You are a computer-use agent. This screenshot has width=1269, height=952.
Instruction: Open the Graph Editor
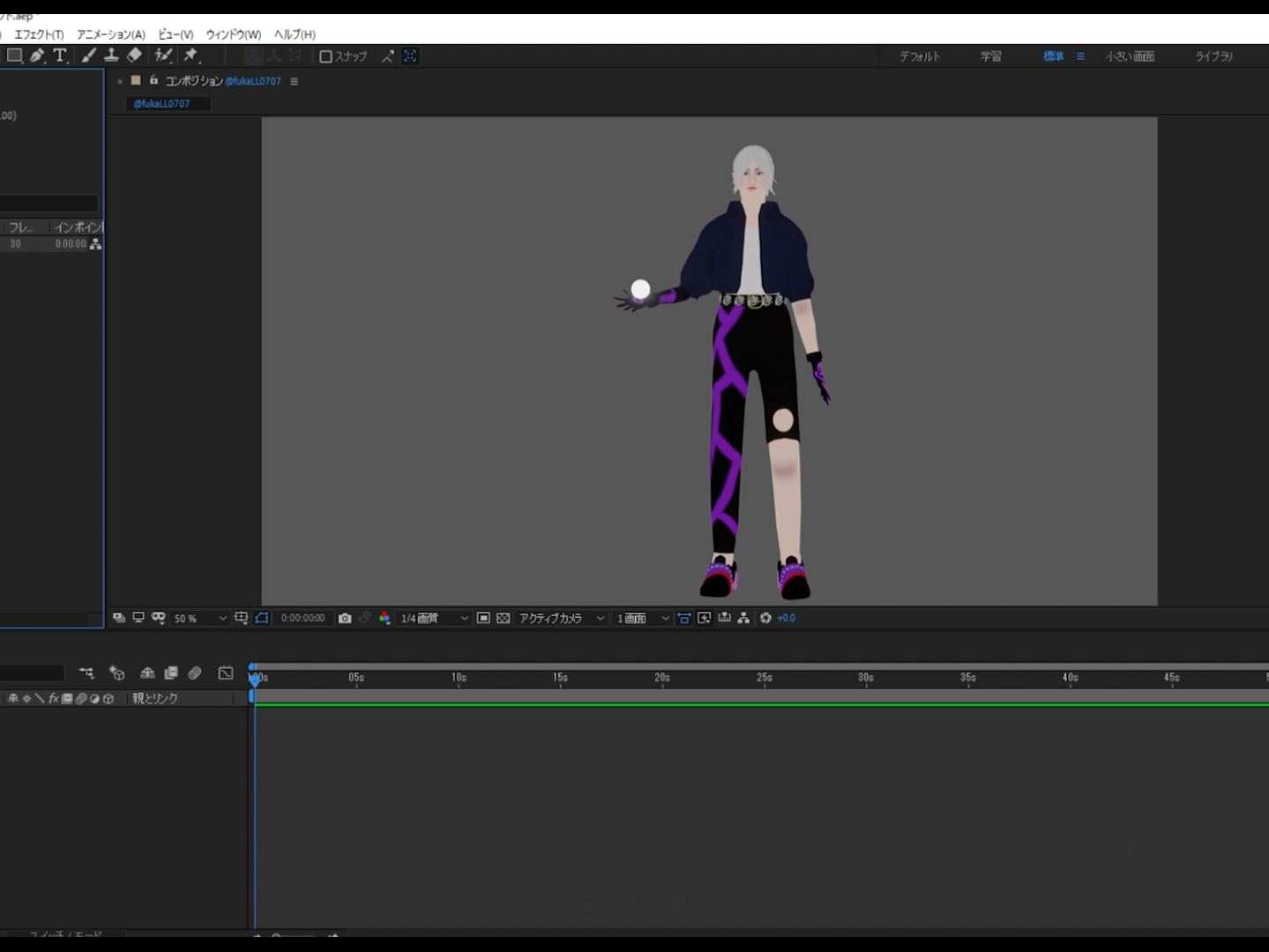[x=226, y=673]
